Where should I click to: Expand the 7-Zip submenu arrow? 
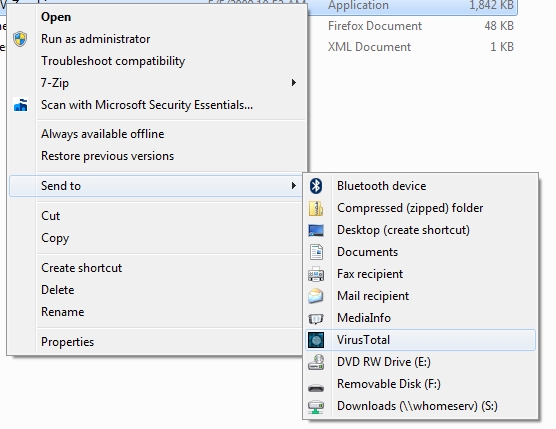(293, 83)
